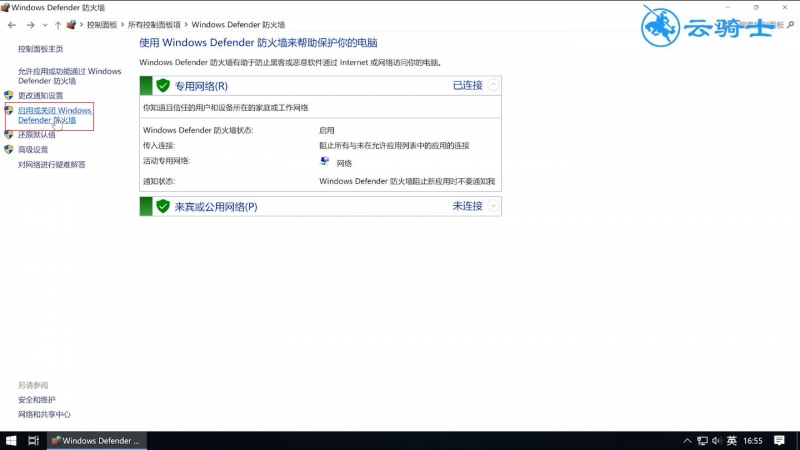The image size is (800, 450).
Task: Open the clock showing 16:55
Action: (x=753, y=441)
